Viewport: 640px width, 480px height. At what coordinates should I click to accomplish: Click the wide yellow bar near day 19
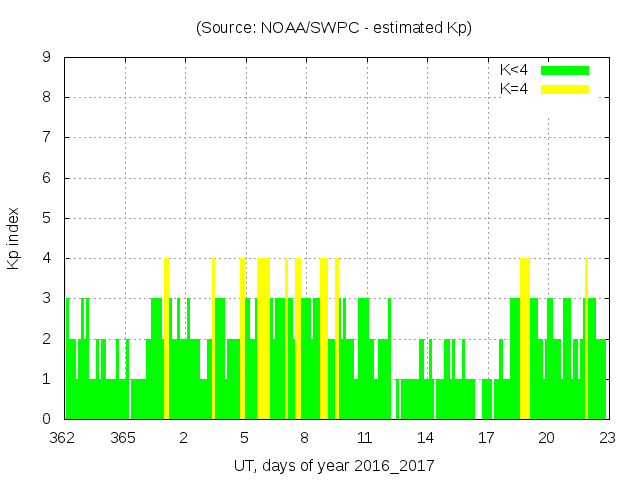(524, 340)
